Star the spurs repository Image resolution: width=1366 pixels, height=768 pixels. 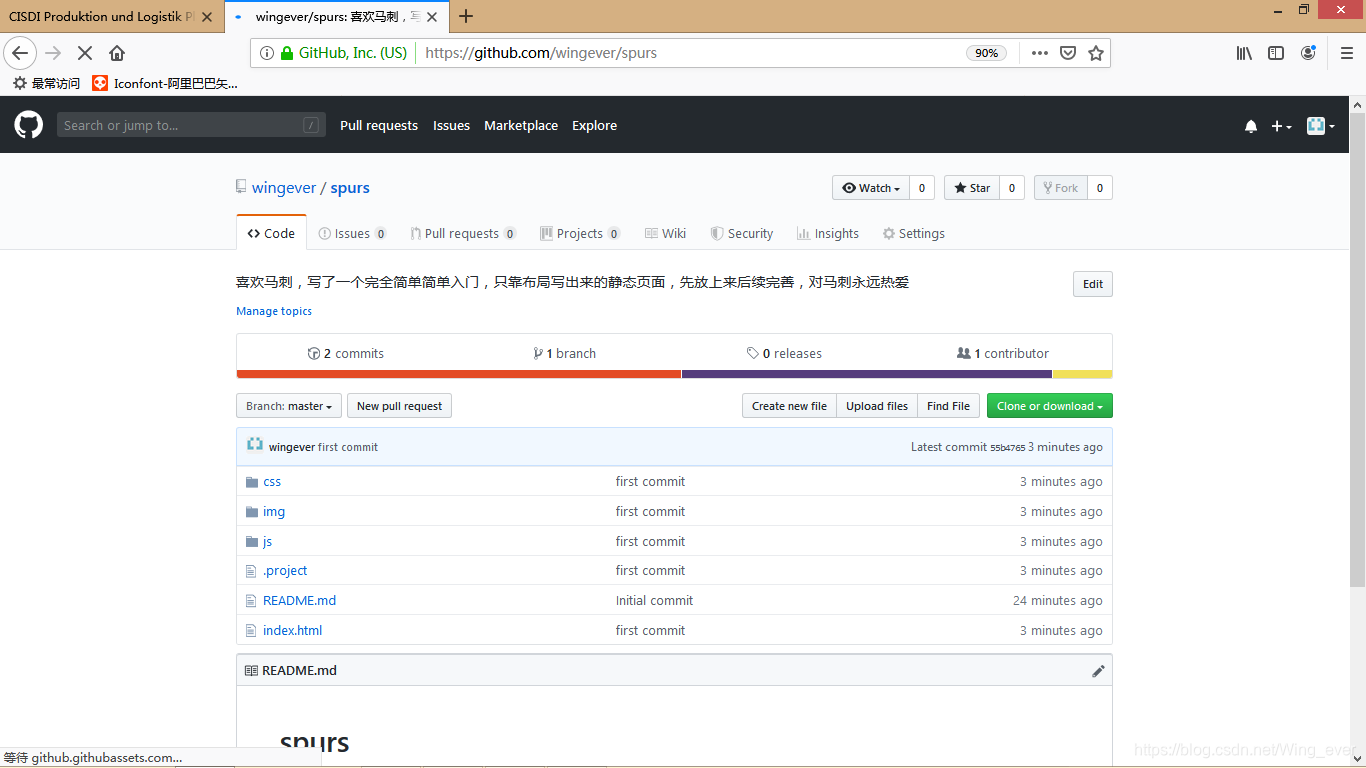pyautogui.click(x=972, y=188)
